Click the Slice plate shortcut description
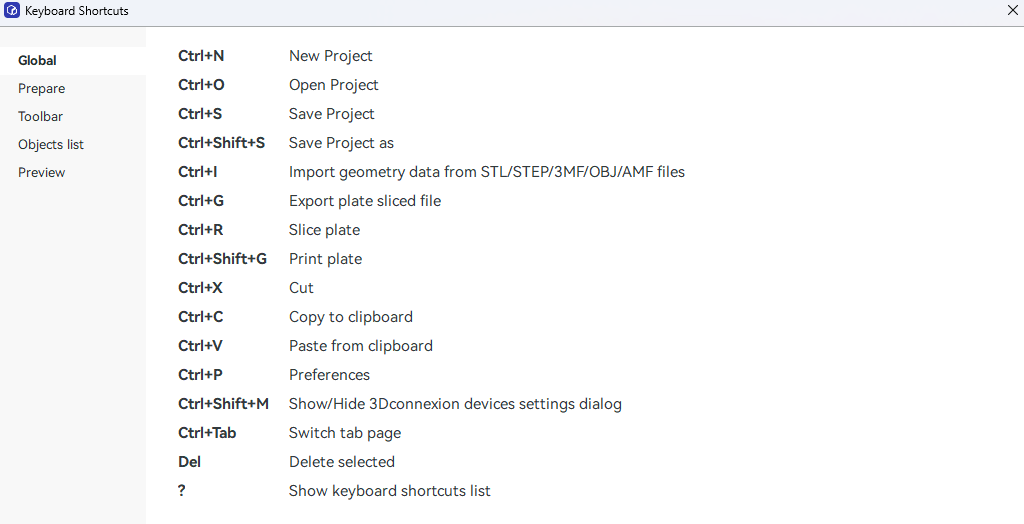The image size is (1024, 524). coord(324,230)
